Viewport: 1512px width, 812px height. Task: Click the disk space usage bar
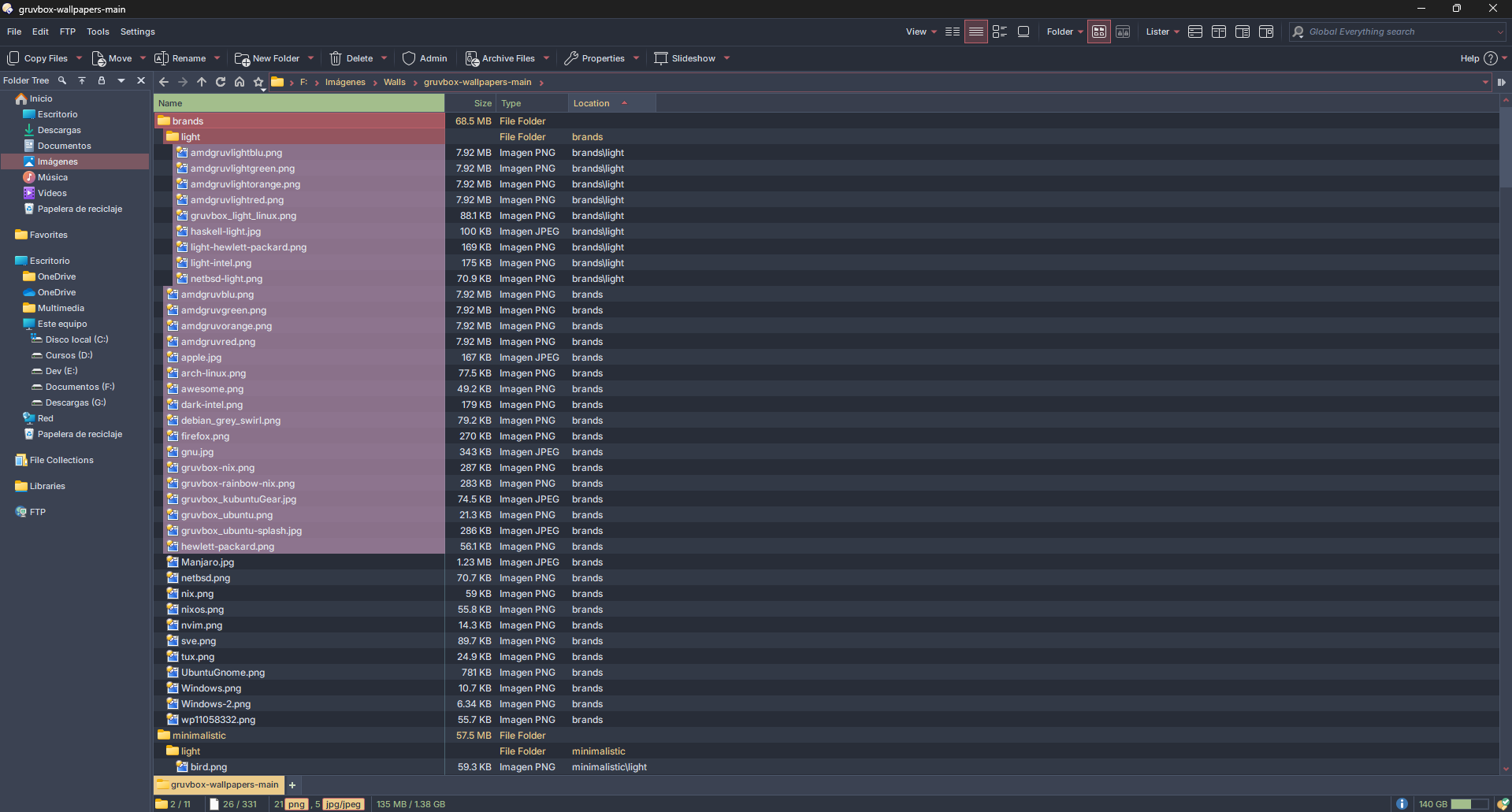[x=1469, y=804]
